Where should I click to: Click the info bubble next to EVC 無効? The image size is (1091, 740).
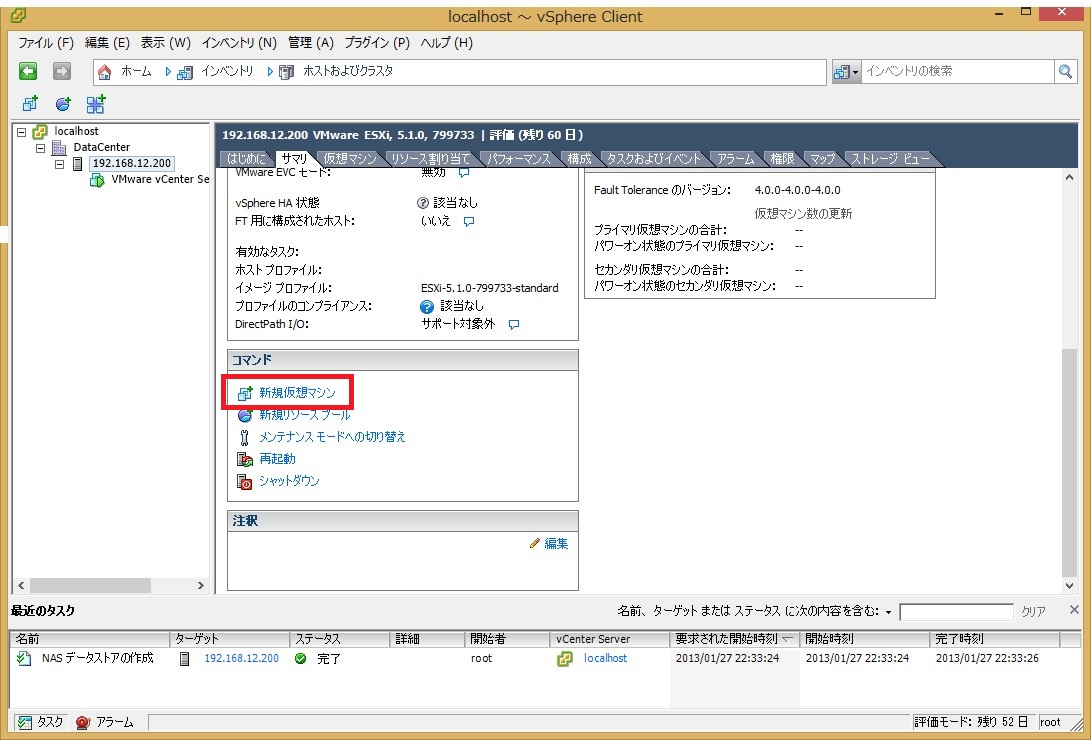click(x=463, y=172)
